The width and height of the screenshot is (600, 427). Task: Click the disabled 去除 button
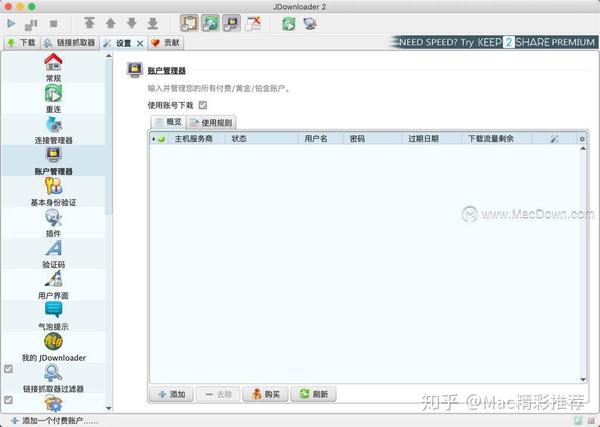click(218, 394)
